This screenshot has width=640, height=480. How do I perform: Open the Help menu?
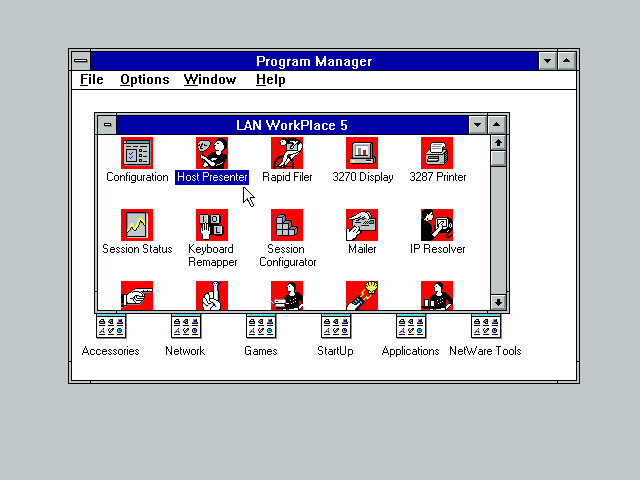click(x=270, y=80)
